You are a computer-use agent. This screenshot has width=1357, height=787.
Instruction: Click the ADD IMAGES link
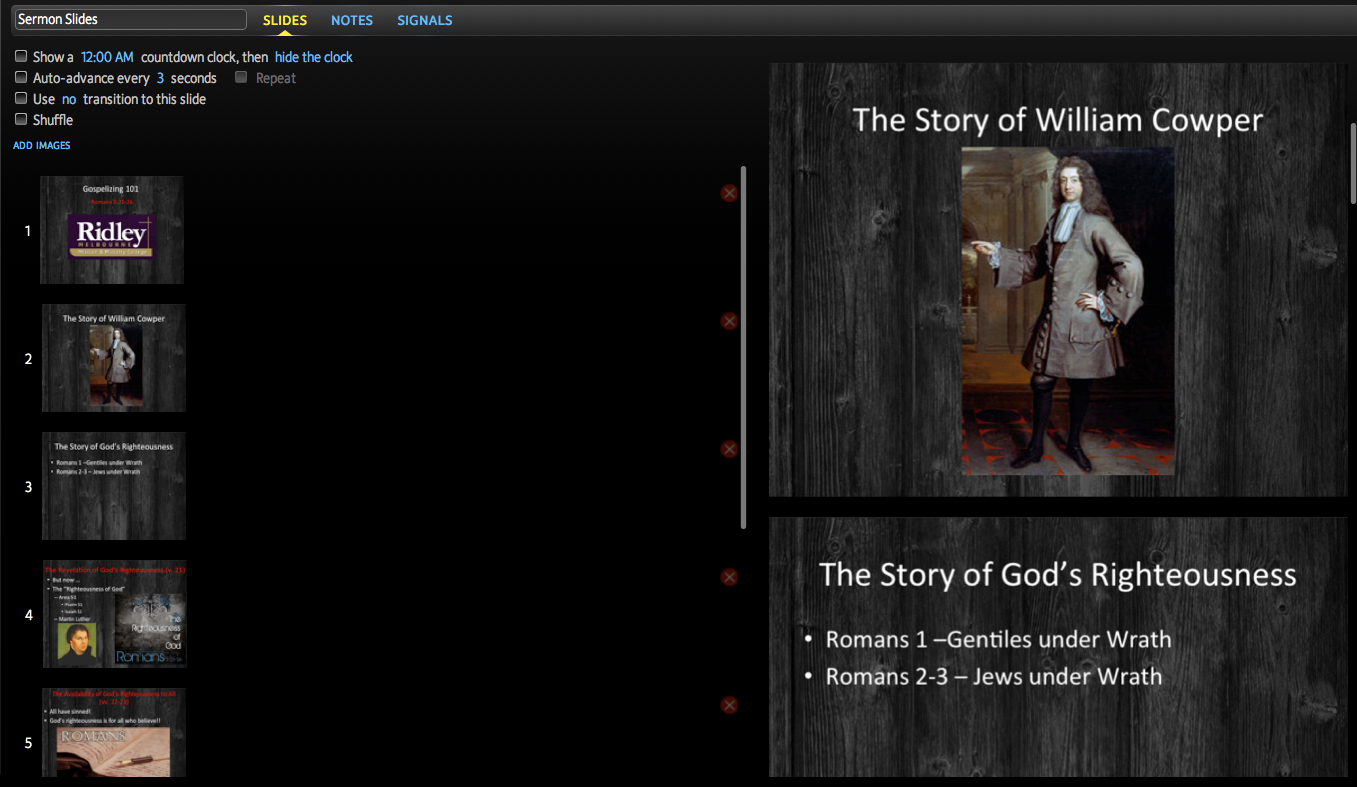42,146
